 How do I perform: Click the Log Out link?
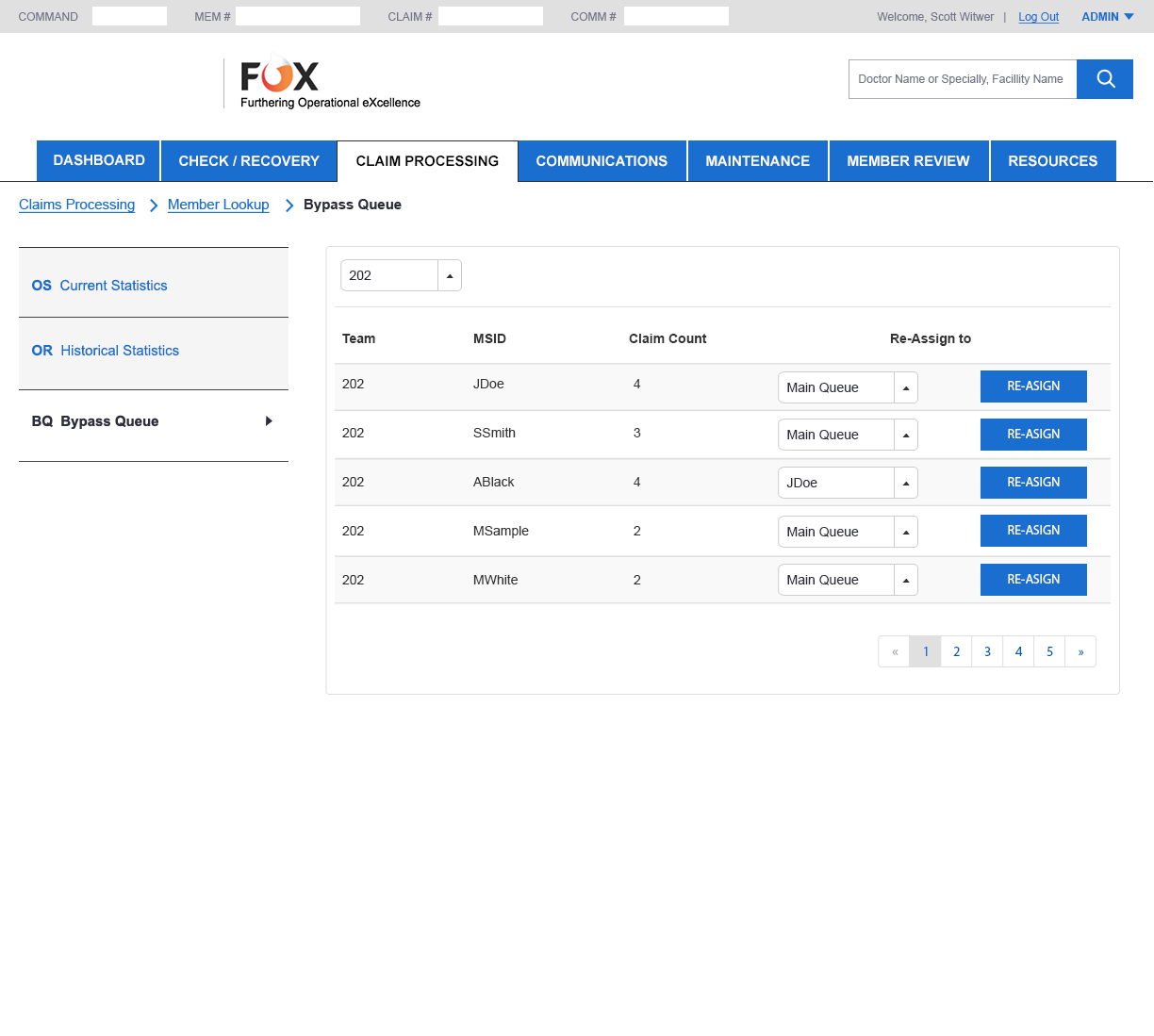1038,17
